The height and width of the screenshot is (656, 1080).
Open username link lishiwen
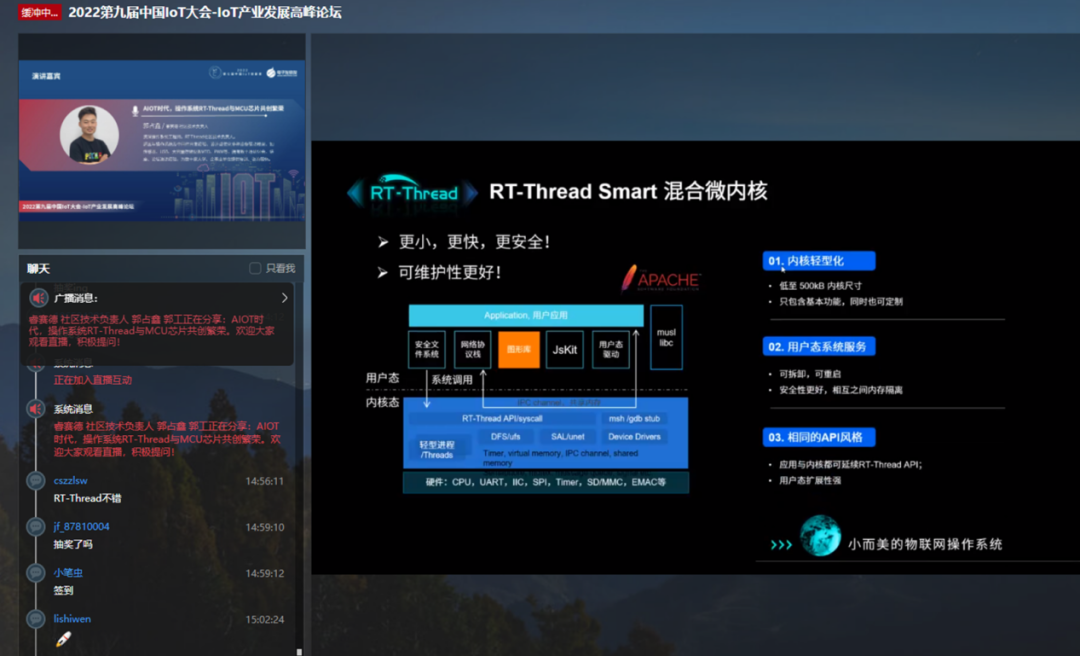tap(72, 619)
